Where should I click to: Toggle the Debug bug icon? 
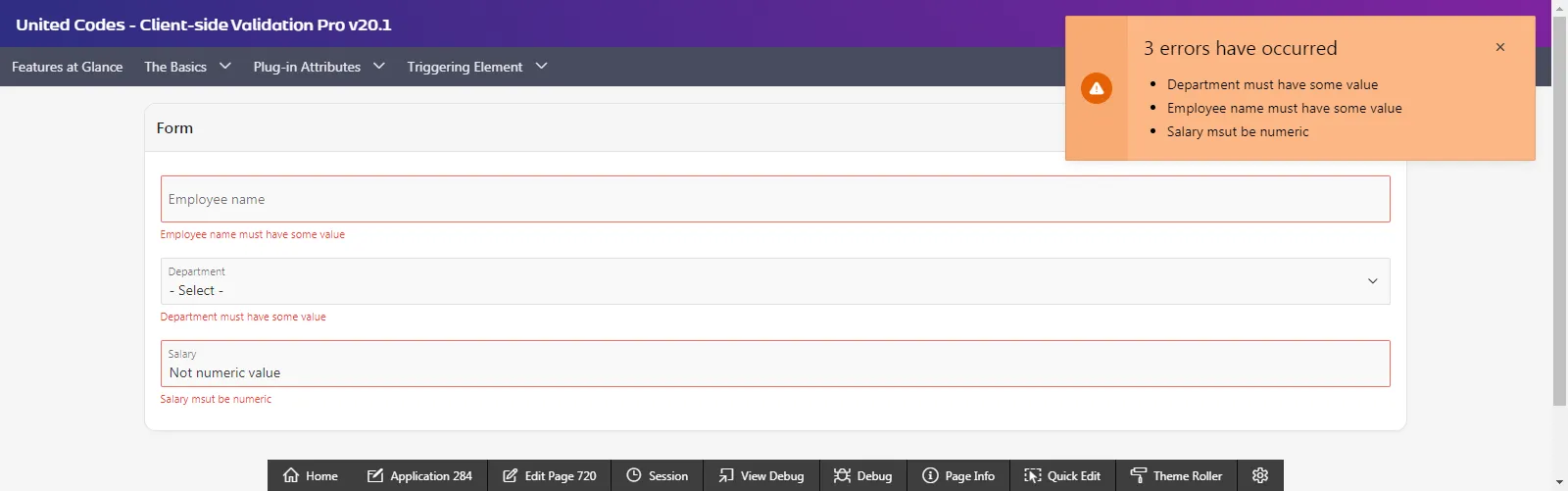click(x=842, y=475)
